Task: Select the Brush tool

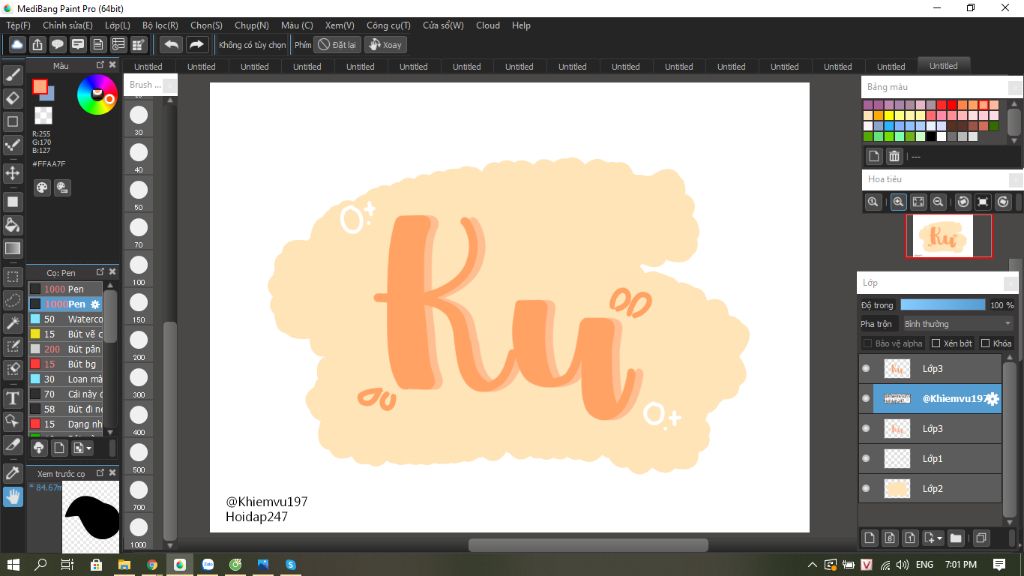Action: coord(12,75)
